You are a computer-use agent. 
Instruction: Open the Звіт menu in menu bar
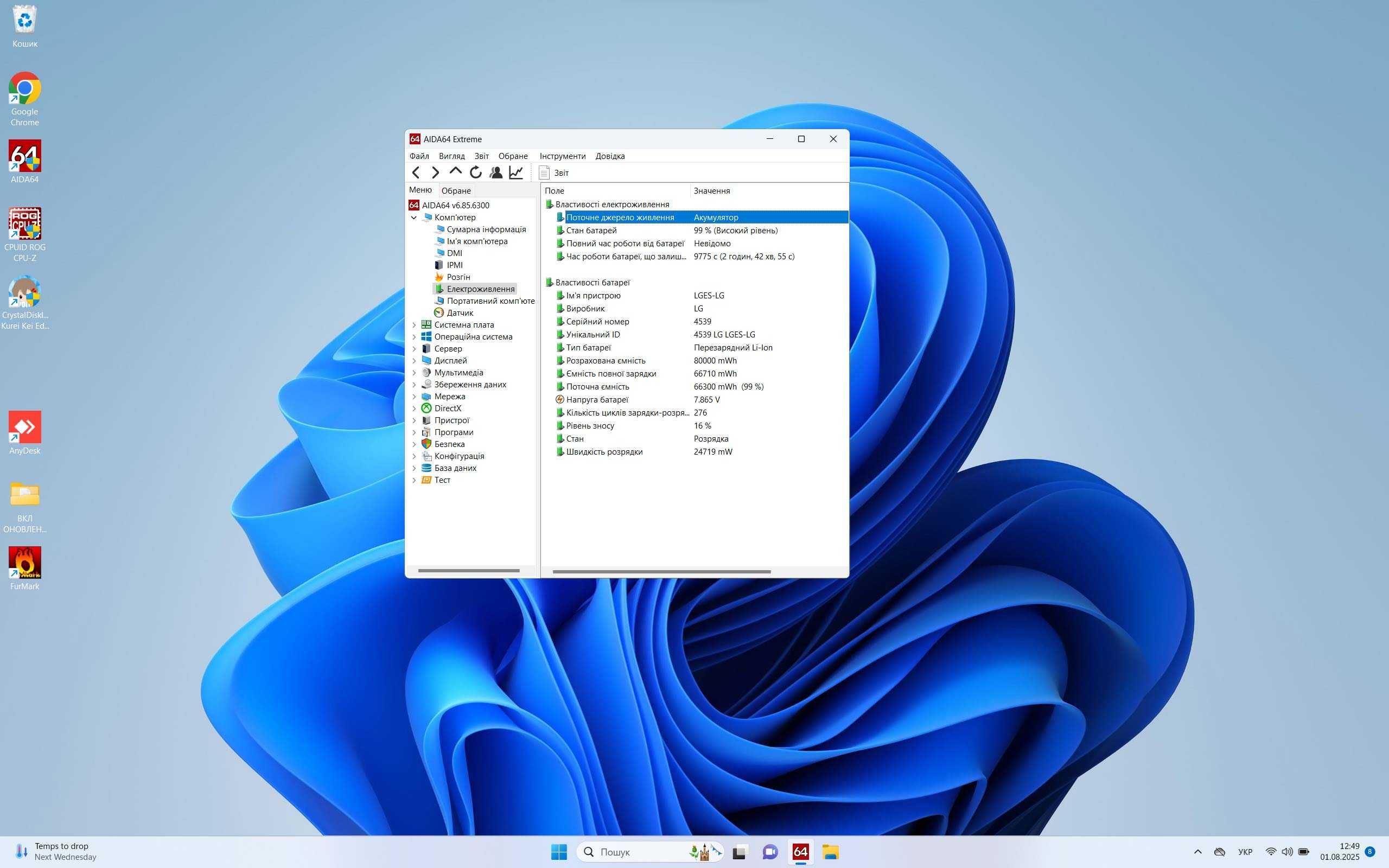pos(482,156)
